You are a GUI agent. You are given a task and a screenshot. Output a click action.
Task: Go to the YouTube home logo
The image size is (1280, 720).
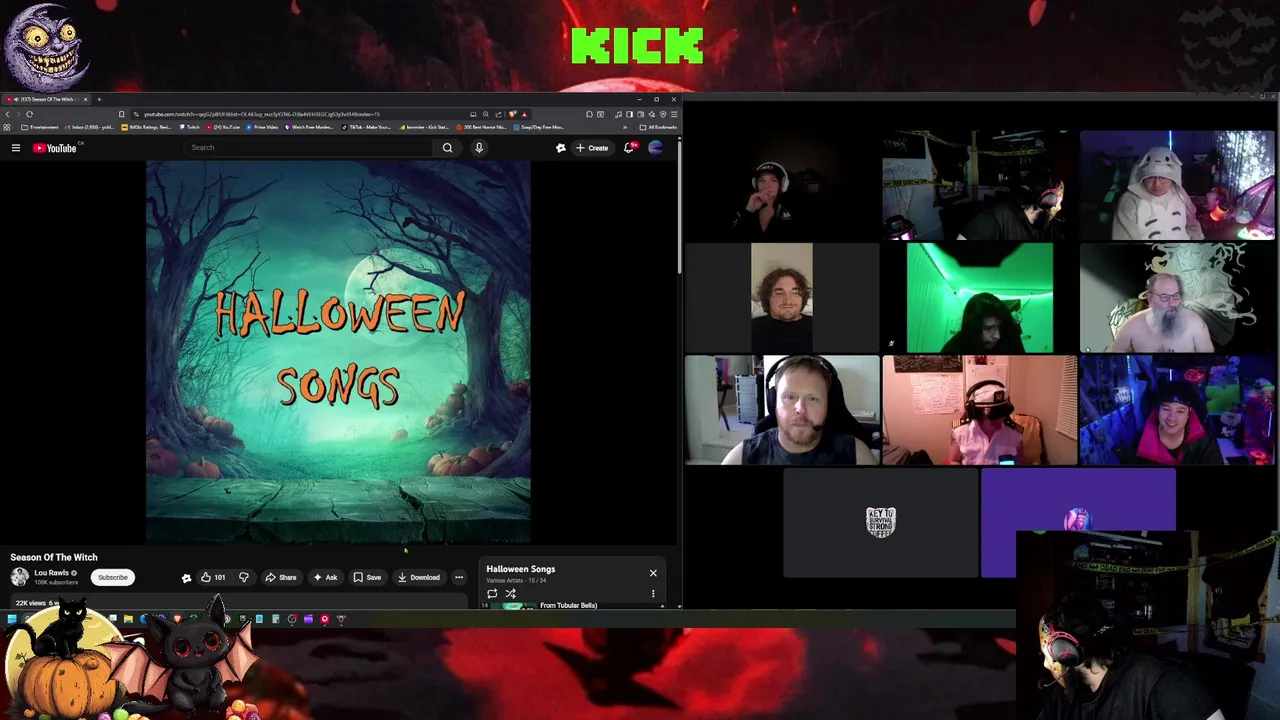[54, 148]
